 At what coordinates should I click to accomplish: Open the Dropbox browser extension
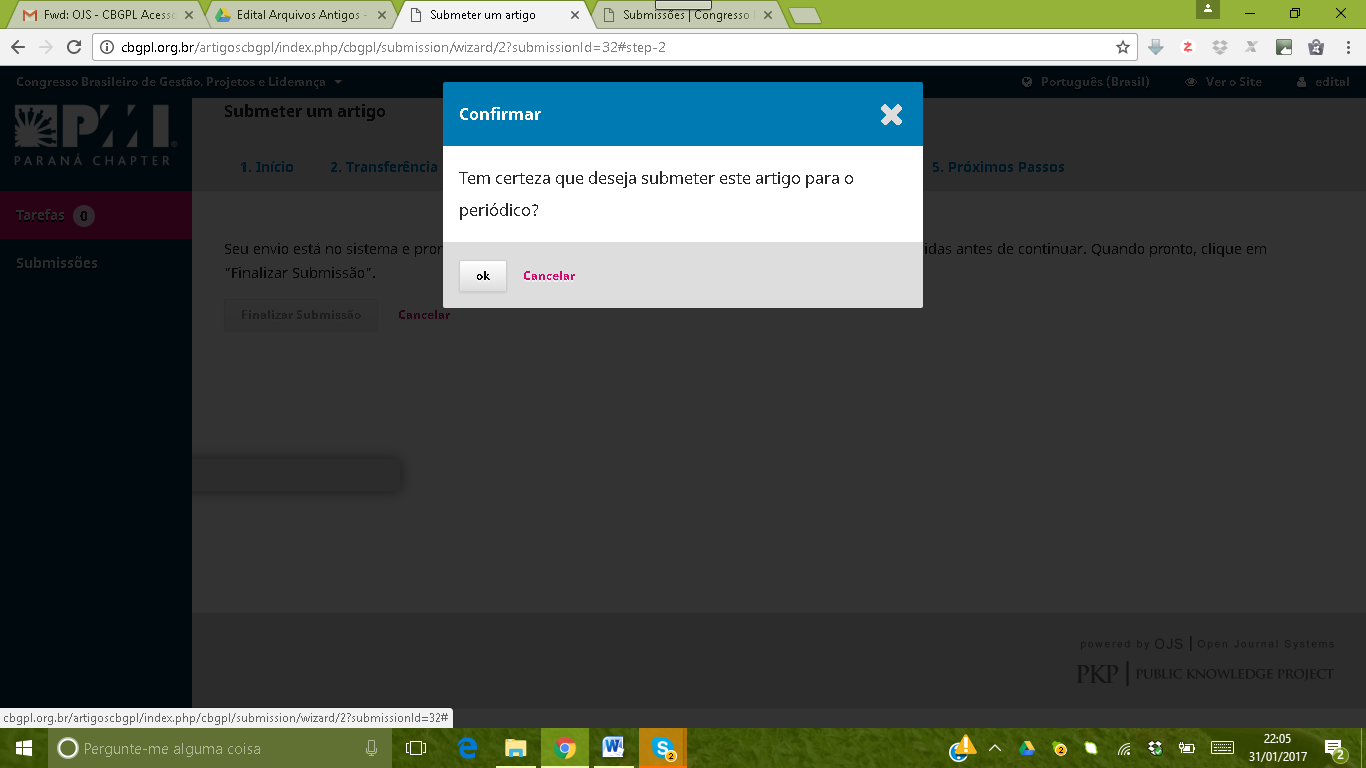tap(1220, 47)
